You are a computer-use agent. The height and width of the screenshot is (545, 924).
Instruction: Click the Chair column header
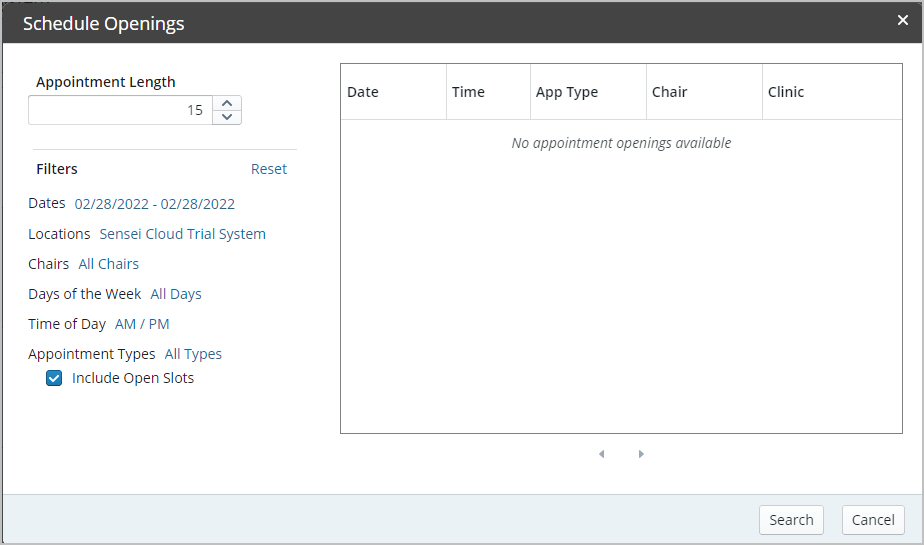669,92
